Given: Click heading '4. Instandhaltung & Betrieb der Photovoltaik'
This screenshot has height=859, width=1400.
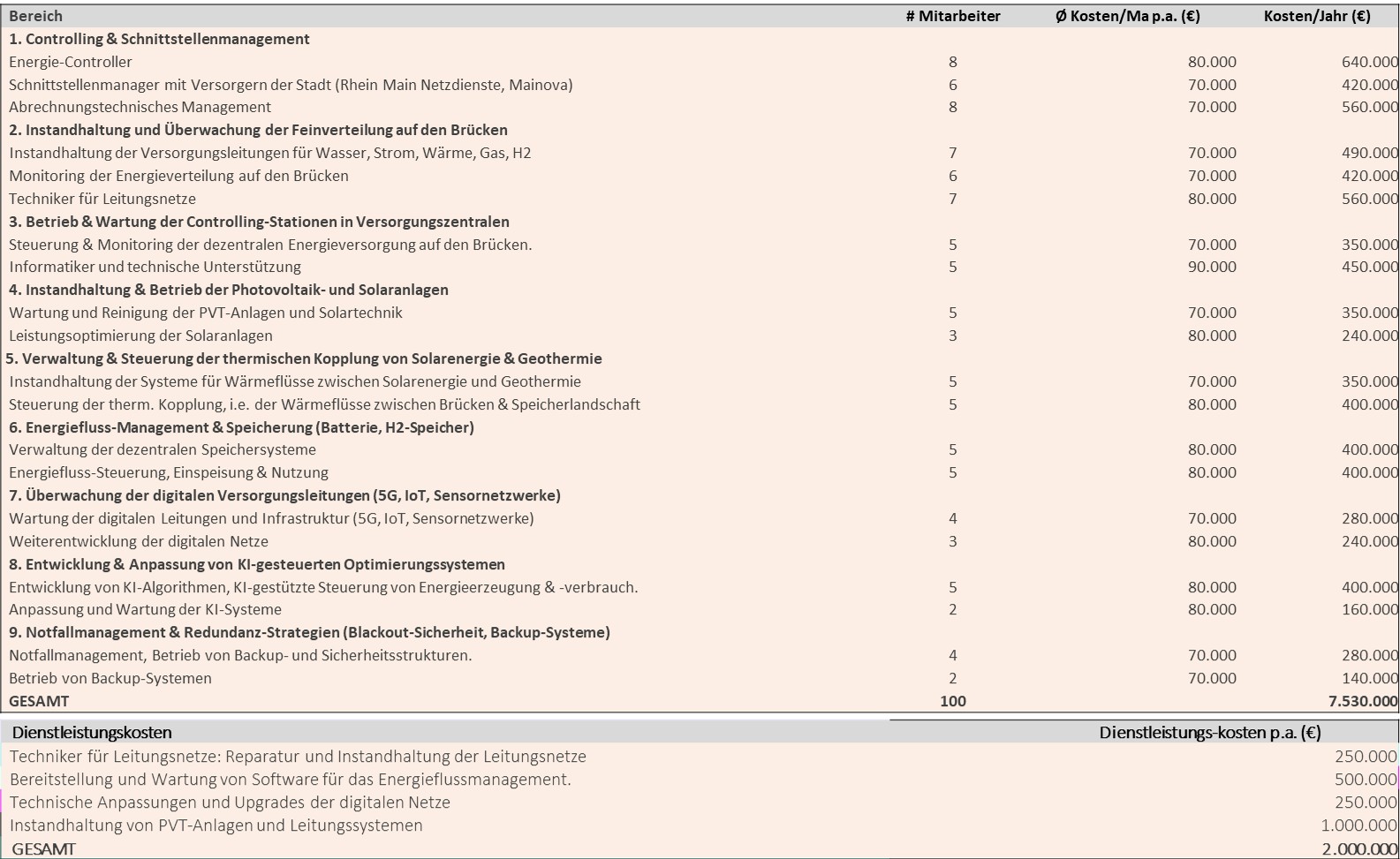Looking at the screenshot, I should (229, 290).
